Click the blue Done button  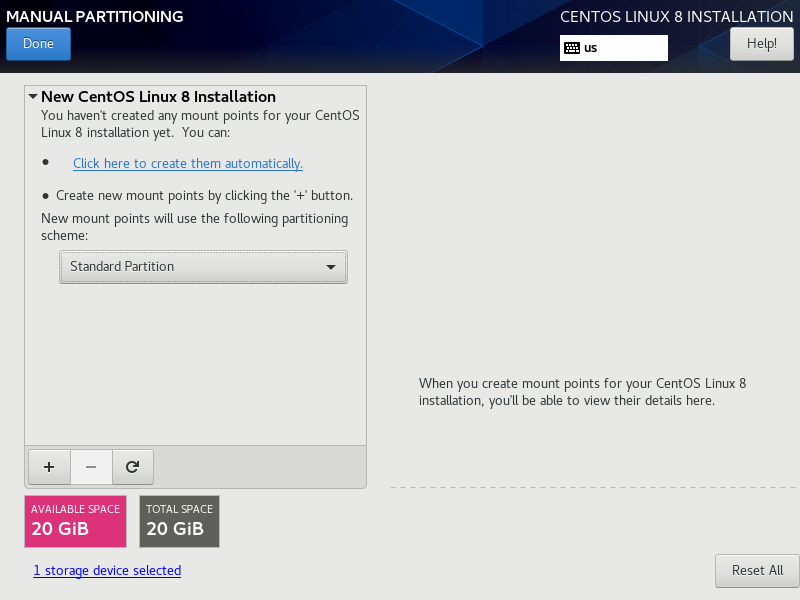38,44
